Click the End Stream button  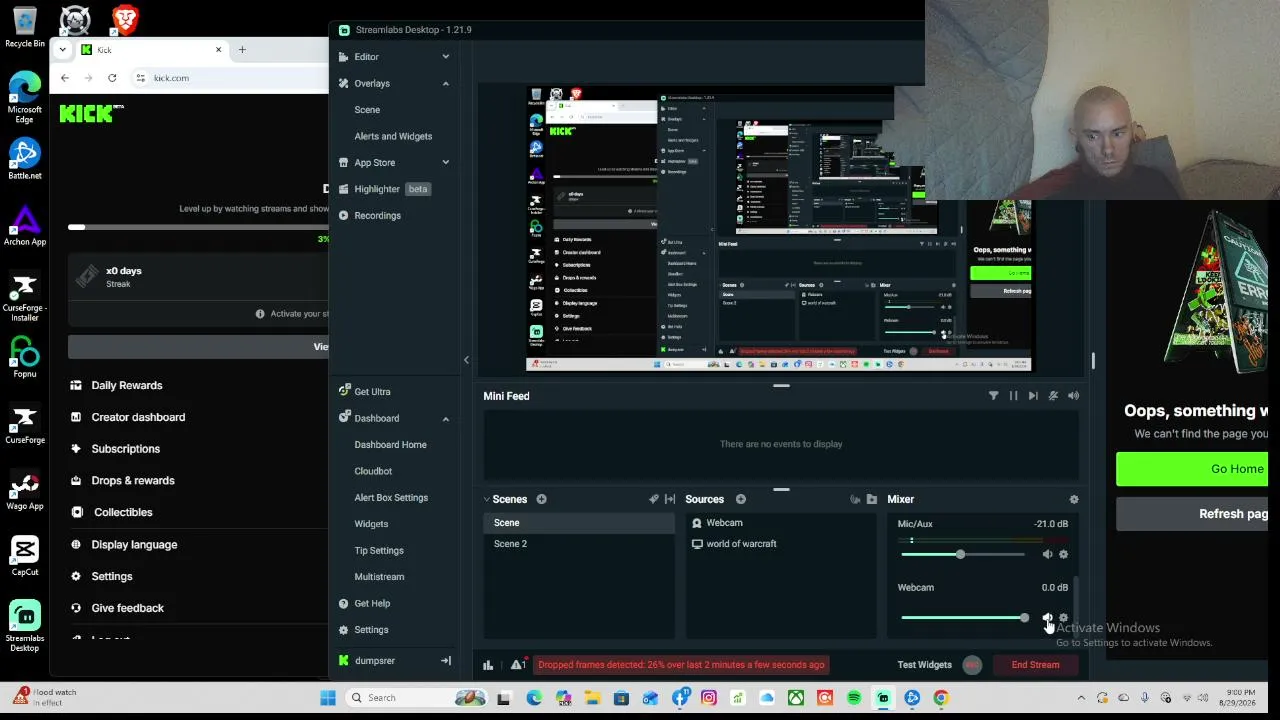point(1035,665)
